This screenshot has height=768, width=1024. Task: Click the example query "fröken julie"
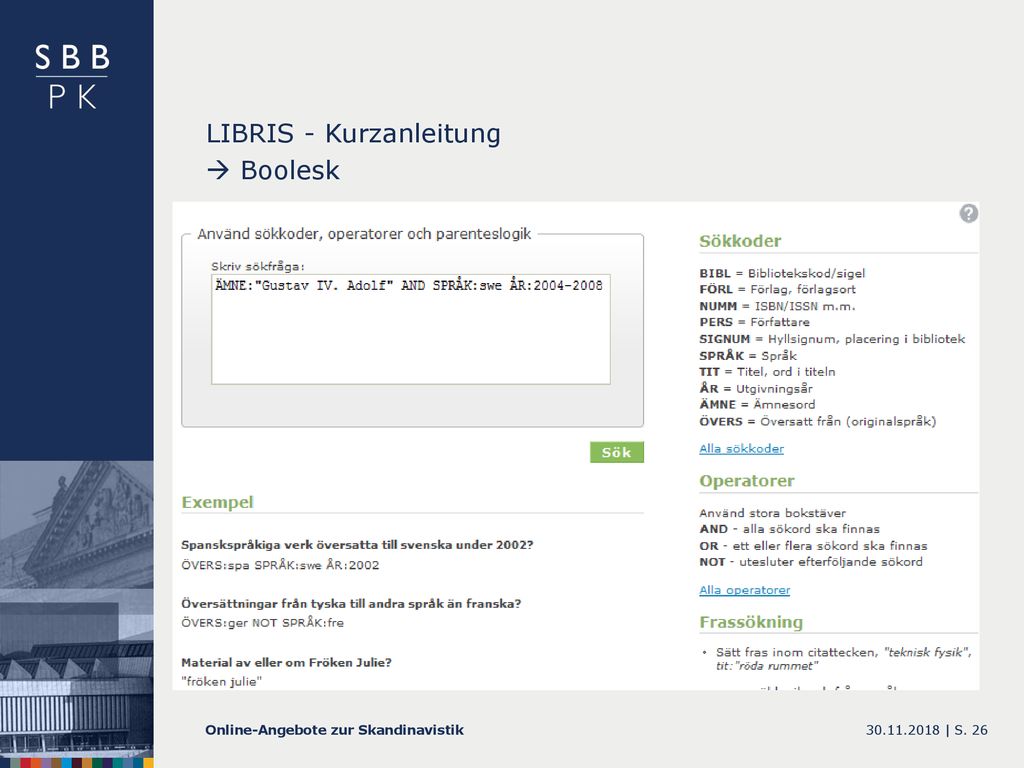point(221,681)
